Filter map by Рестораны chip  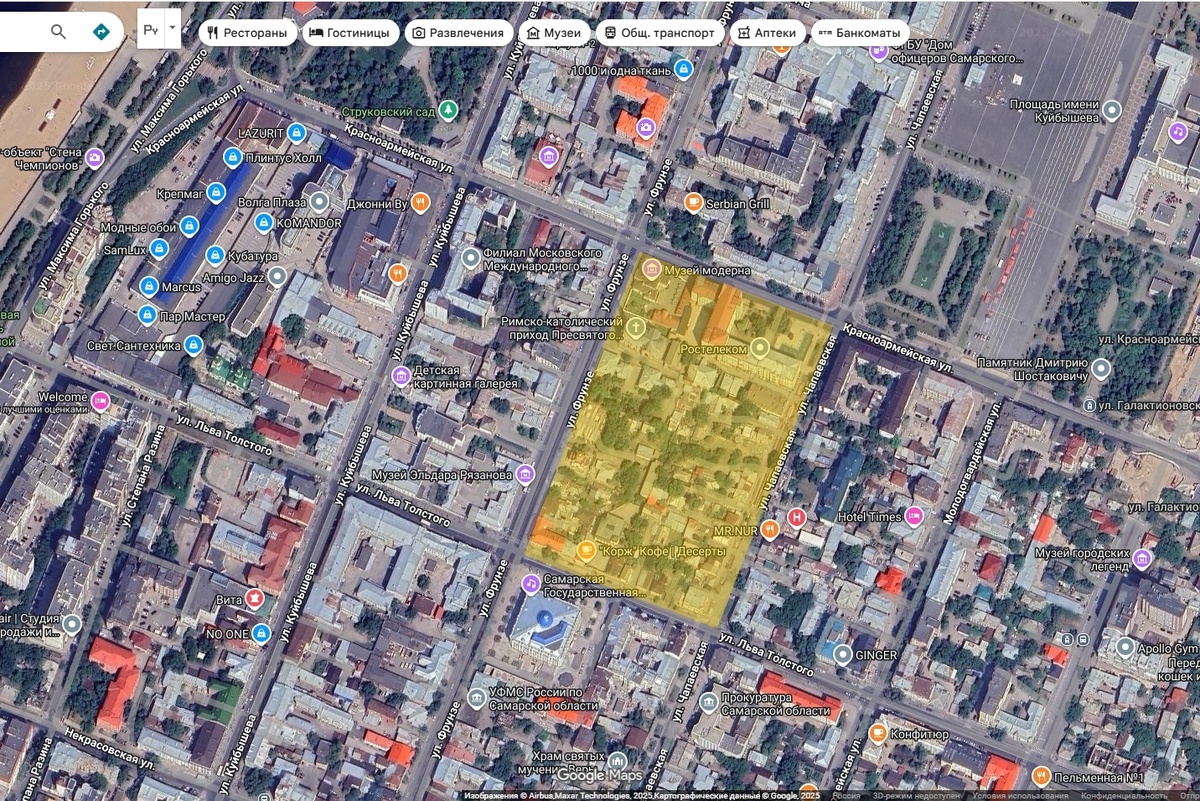(247, 32)
